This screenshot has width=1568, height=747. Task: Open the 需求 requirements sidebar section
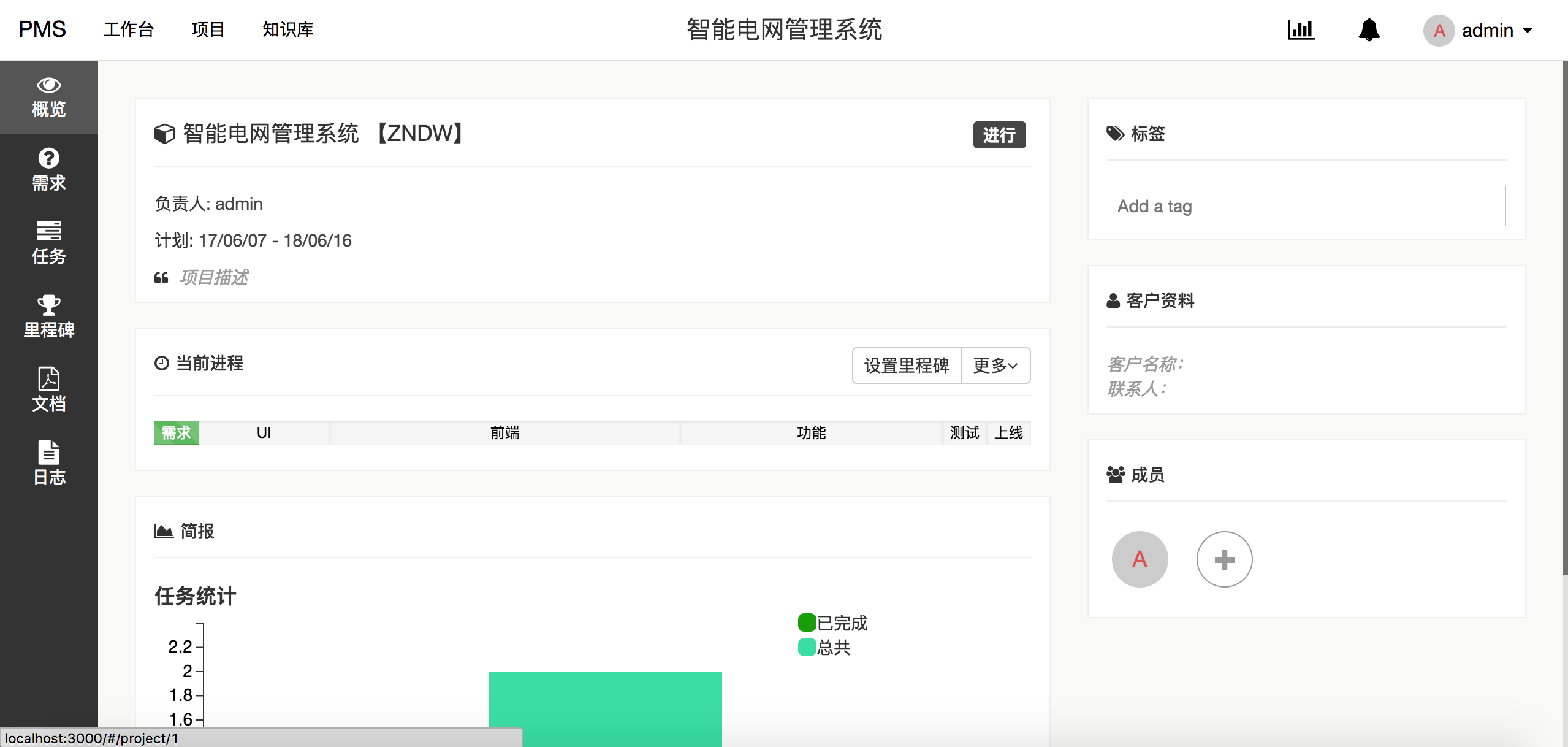point(48,170)
